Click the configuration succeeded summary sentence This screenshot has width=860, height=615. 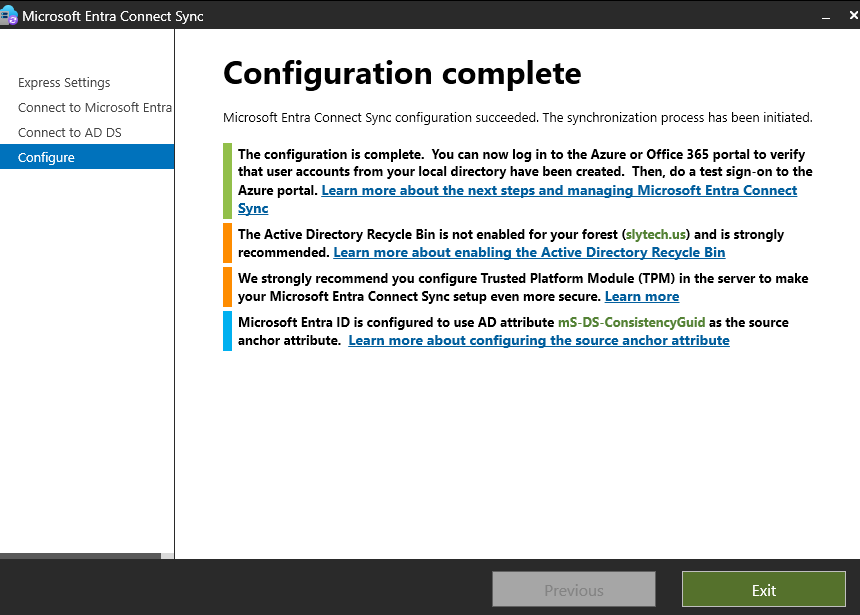tap(518, 117)
